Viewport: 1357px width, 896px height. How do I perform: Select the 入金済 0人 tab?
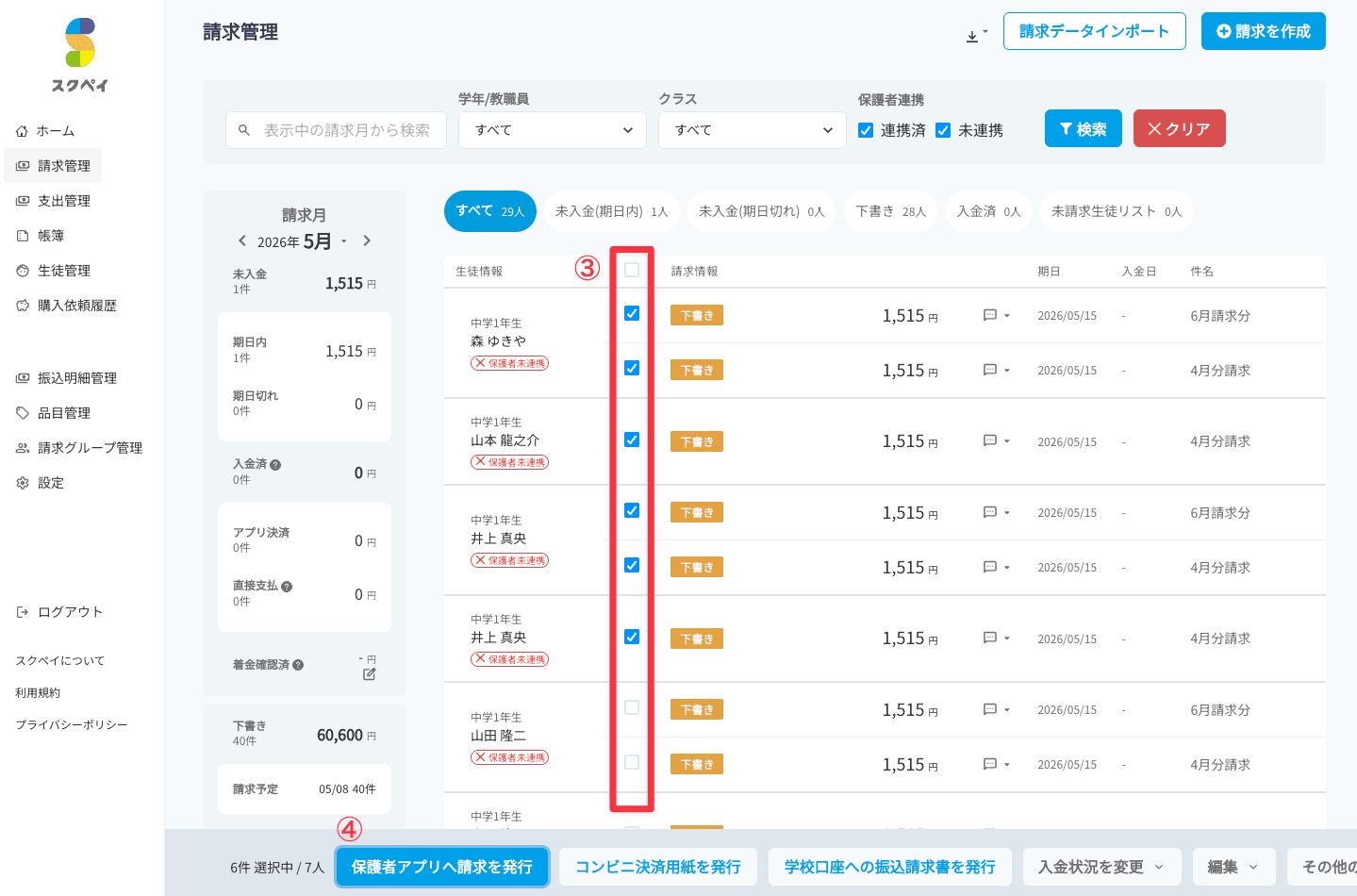(989, 211)
